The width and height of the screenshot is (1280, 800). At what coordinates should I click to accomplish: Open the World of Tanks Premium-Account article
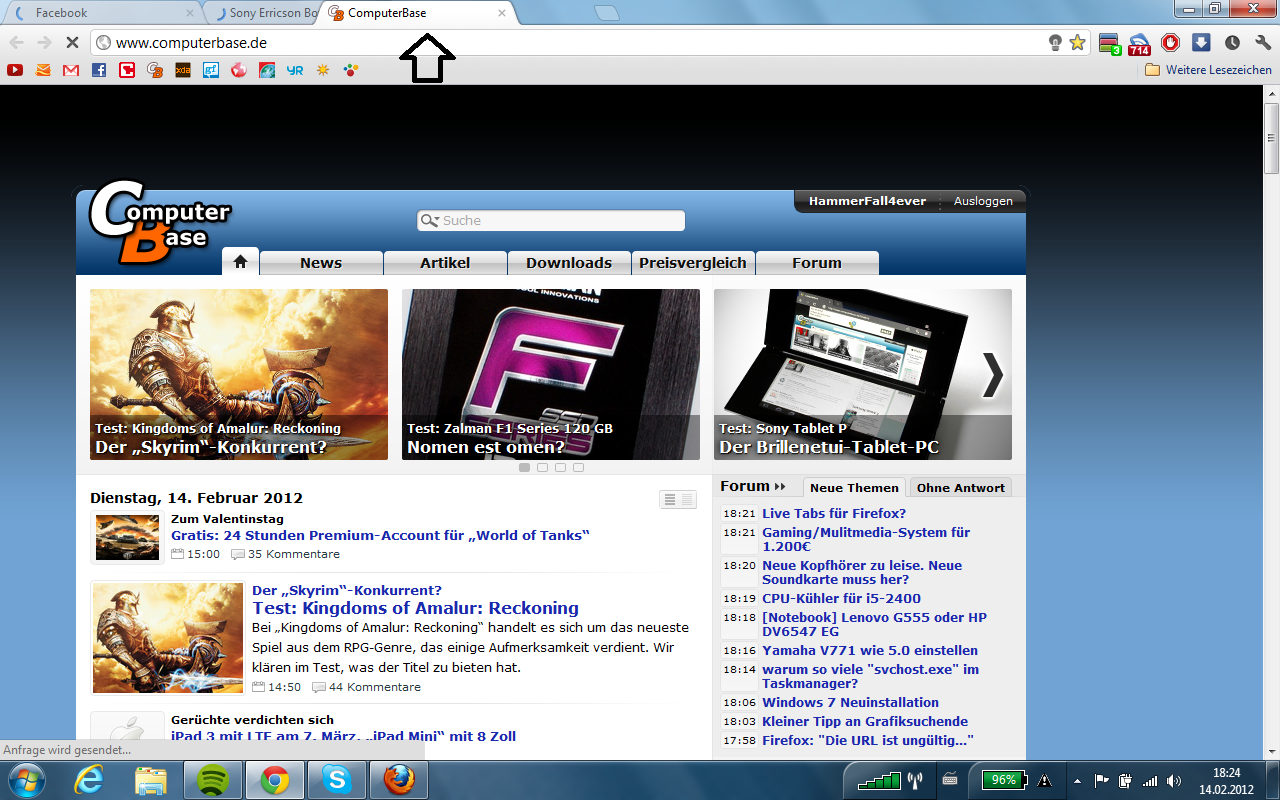(x=380, y=536)
